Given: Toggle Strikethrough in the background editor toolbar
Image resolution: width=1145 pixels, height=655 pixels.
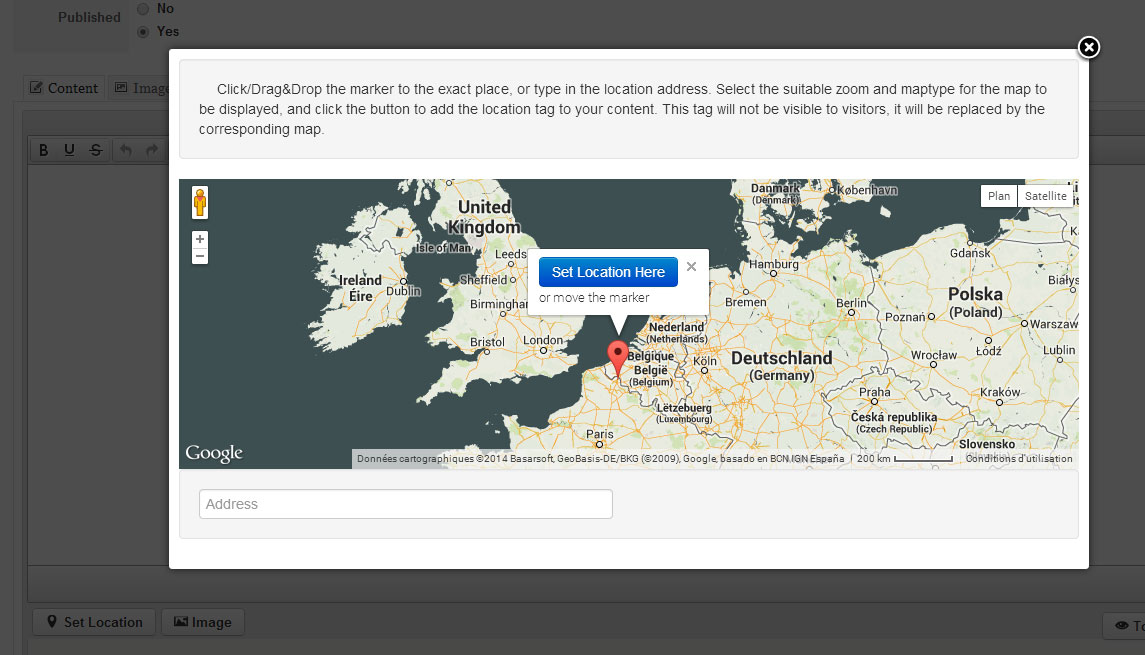Looking at the screenshot, I should (96, 150).
